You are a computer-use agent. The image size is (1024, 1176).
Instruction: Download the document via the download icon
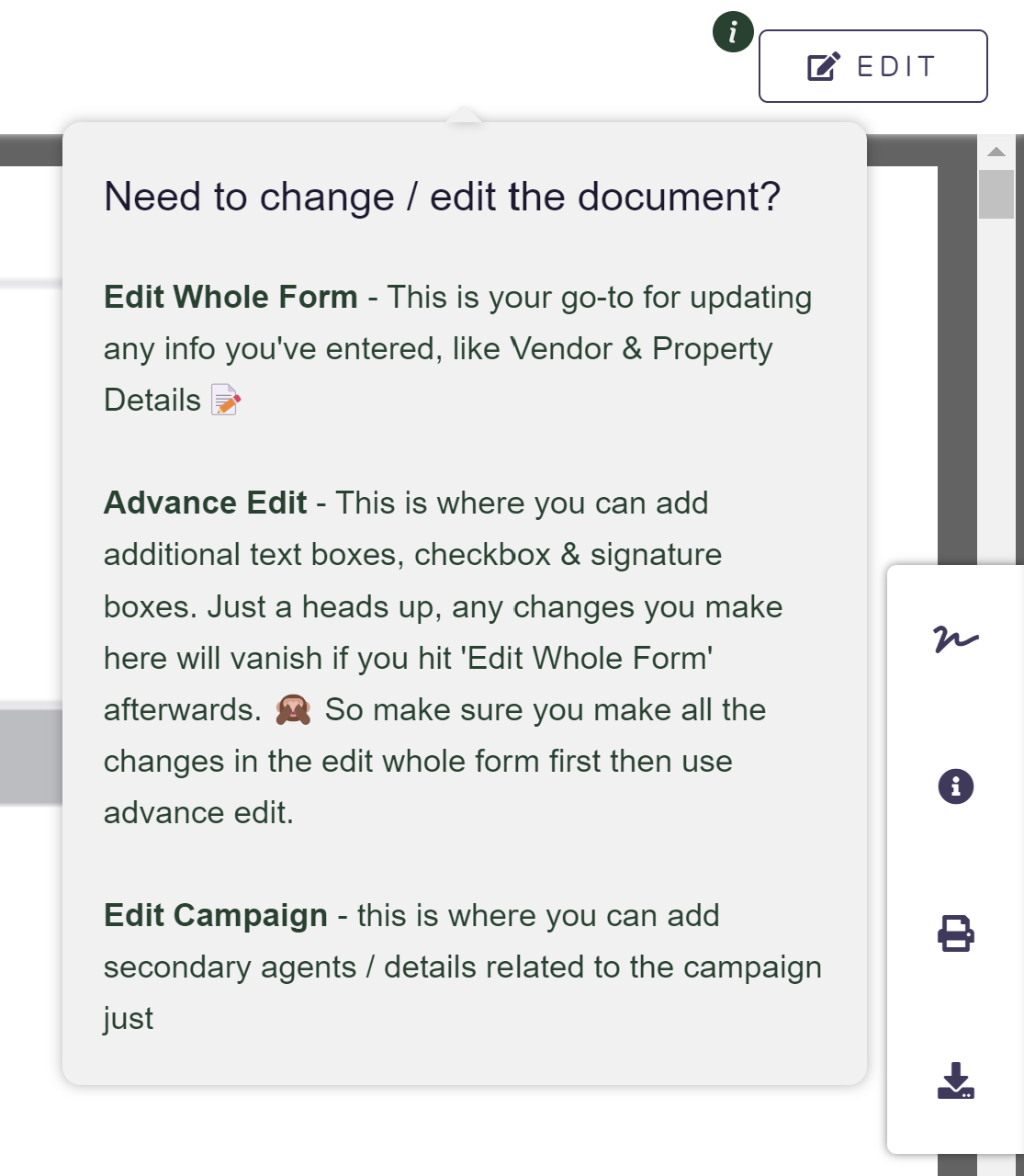click(955, 1081)
